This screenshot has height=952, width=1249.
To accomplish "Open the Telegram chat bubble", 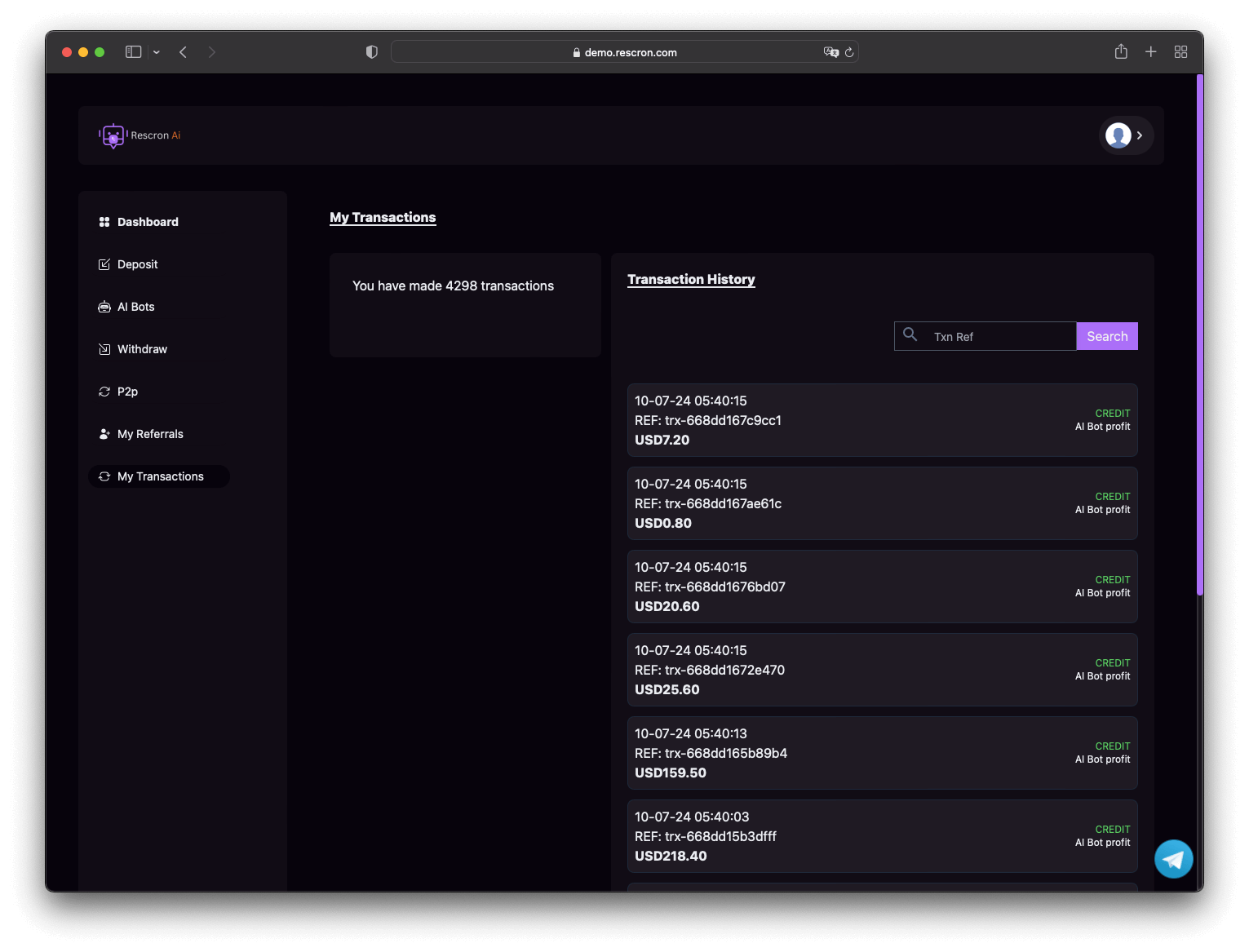I will pyautogui.click(x=1173, y=859).
